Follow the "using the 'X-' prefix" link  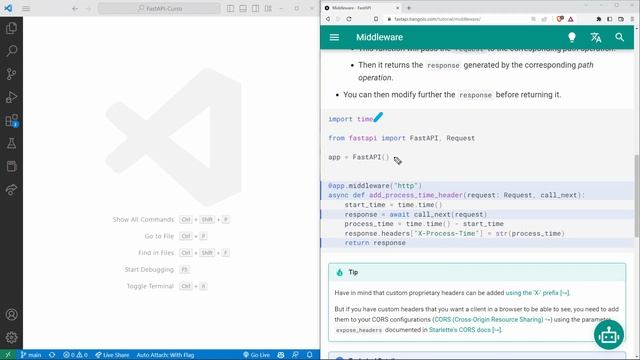[x=537, y=293]
